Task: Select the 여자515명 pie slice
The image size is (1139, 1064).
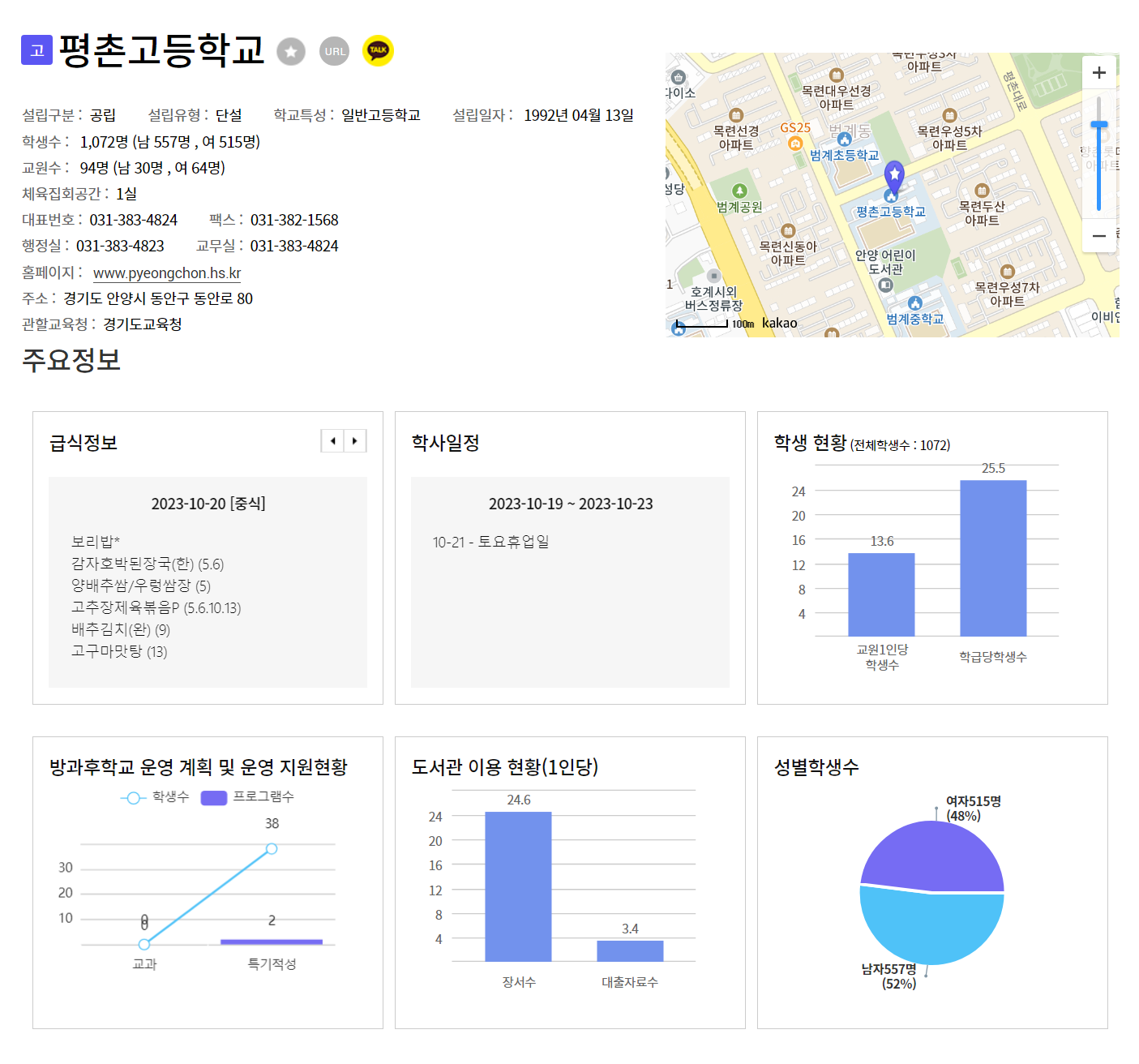Action: pyautogui.click(x=932, y=856)
